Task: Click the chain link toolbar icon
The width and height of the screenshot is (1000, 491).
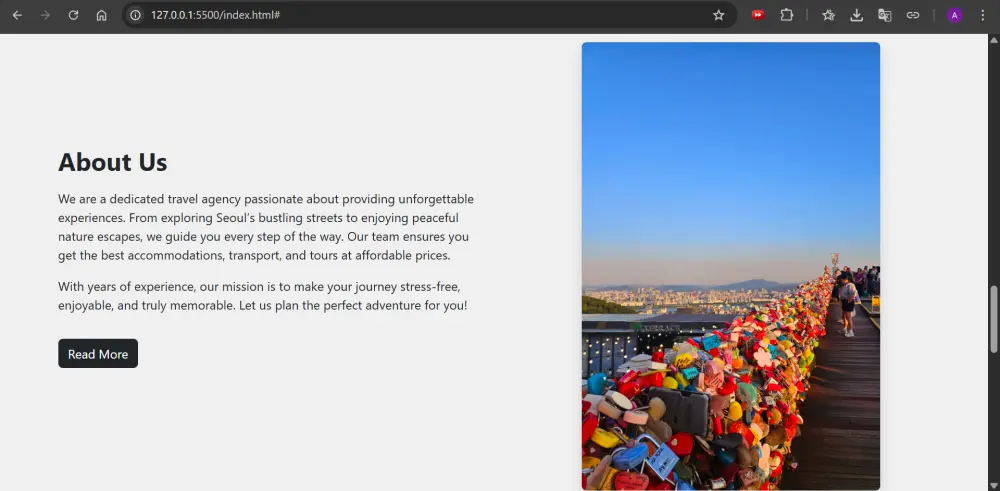Action: [x=912, y=15]
